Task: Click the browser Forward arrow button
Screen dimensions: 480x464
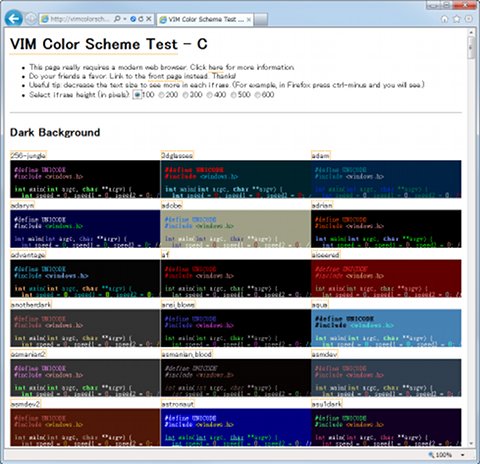Action: (x=31, y=19)
